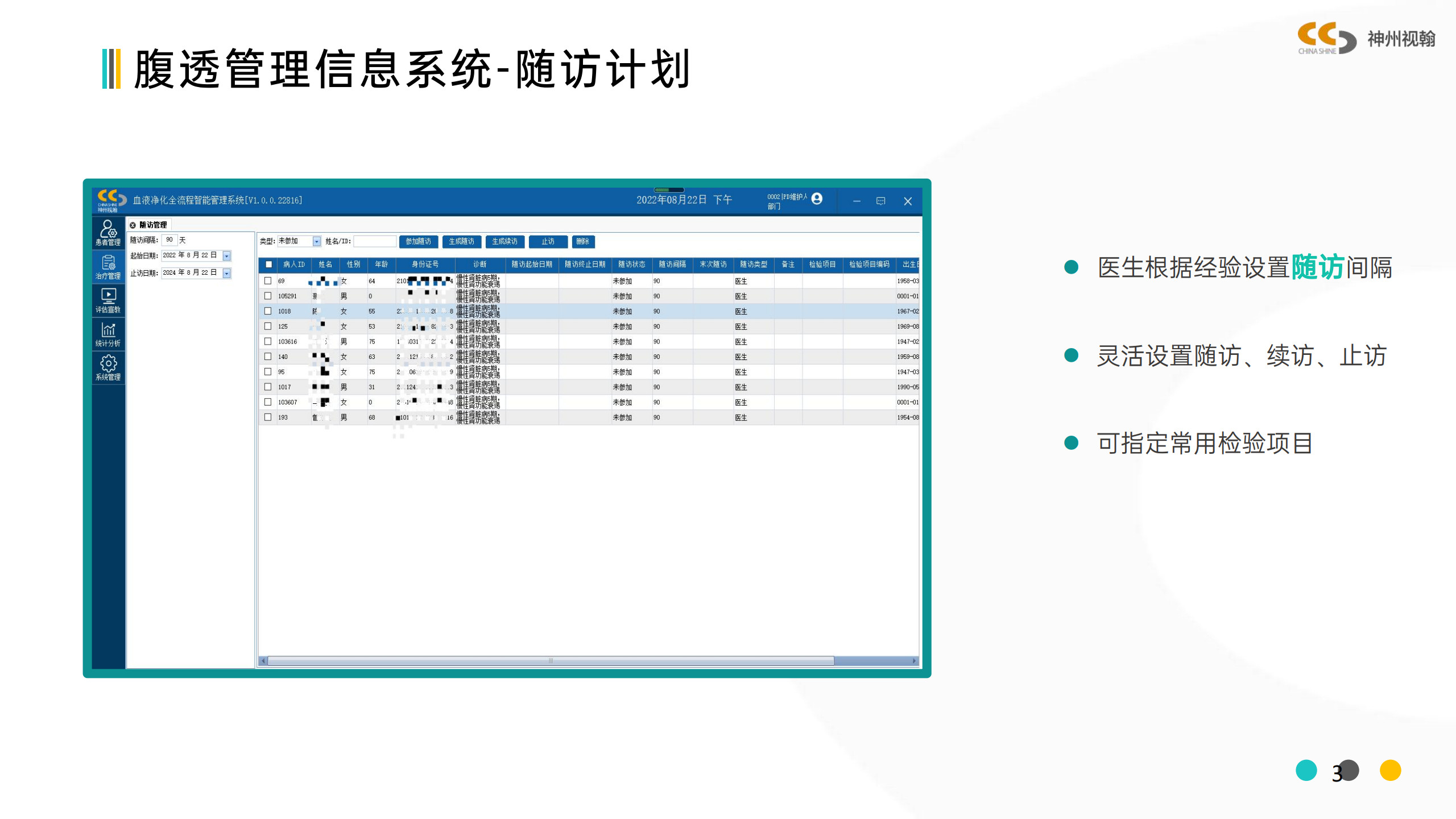1456x819 pixels.
Task: Click the 生成续访 button
Action: click(x=504, y=242)
